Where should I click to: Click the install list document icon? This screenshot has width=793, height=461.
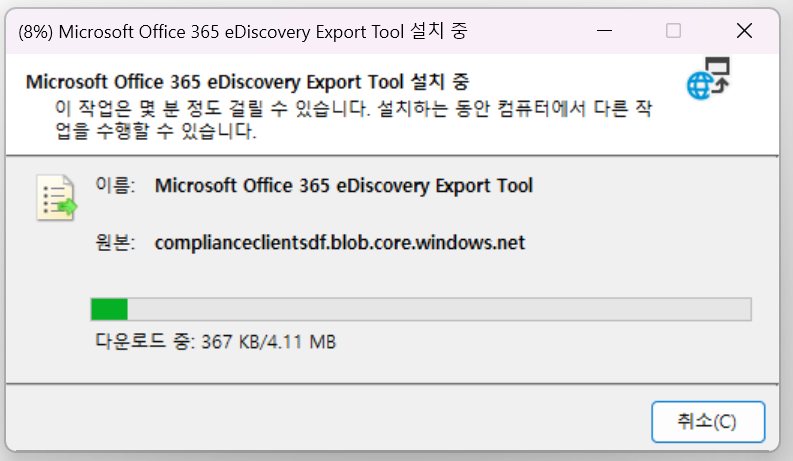tap(56, 198)
